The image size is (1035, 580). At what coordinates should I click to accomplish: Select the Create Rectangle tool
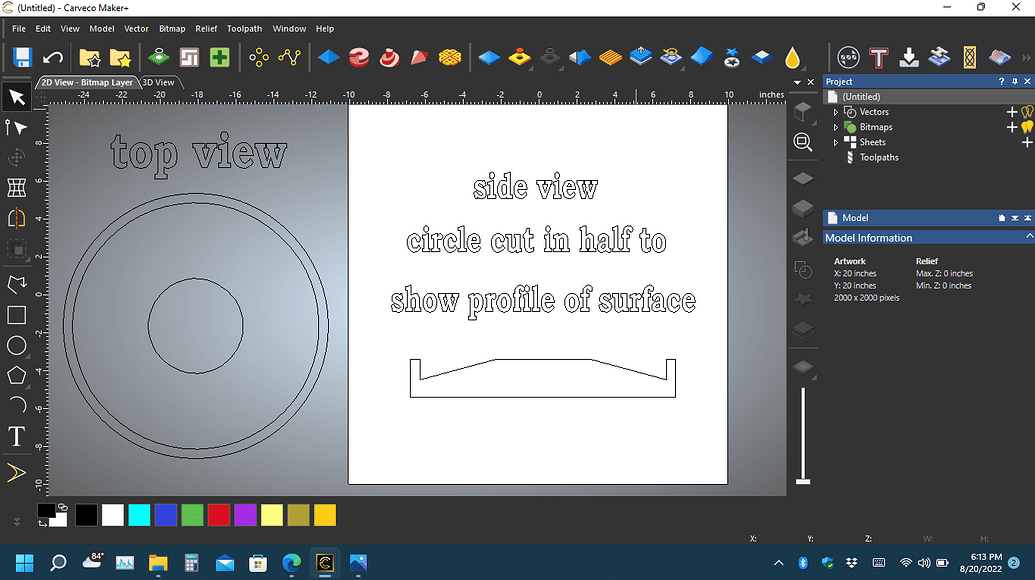click(17, 315)
